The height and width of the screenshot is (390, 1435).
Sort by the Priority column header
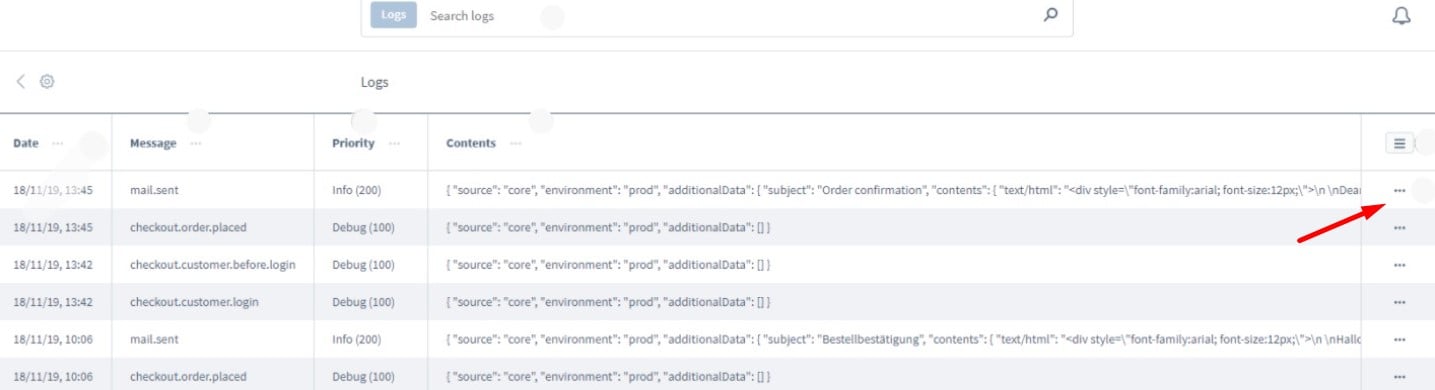click(x=353, y=143)
